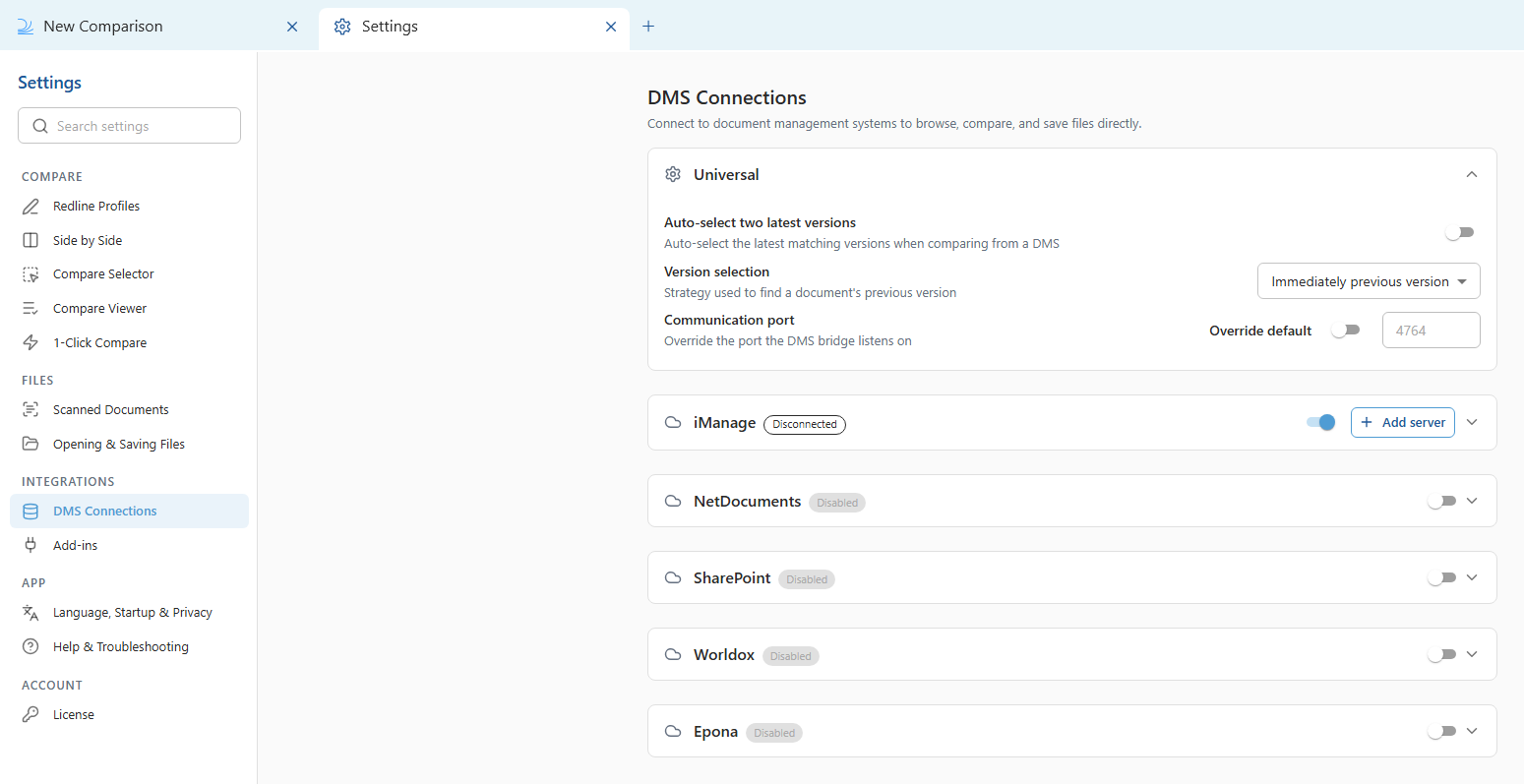The width and height of the screenshot is (1524, 784).
Task: Click the DMS Connections database icon
Action: [30, 512]
